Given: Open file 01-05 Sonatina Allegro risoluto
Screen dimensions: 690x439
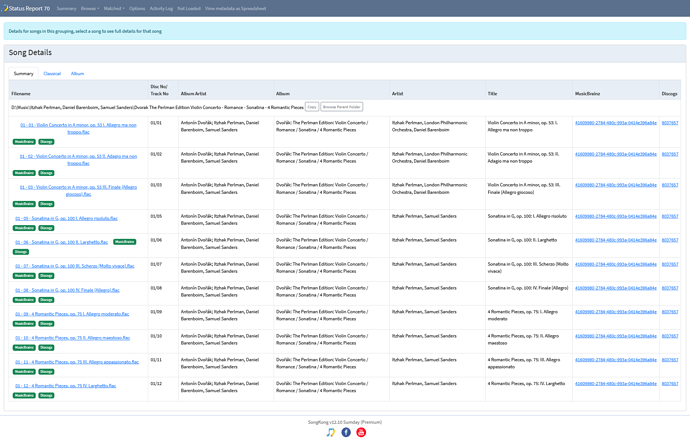Looking at the screenshot, I should click(x=66, y=218).
